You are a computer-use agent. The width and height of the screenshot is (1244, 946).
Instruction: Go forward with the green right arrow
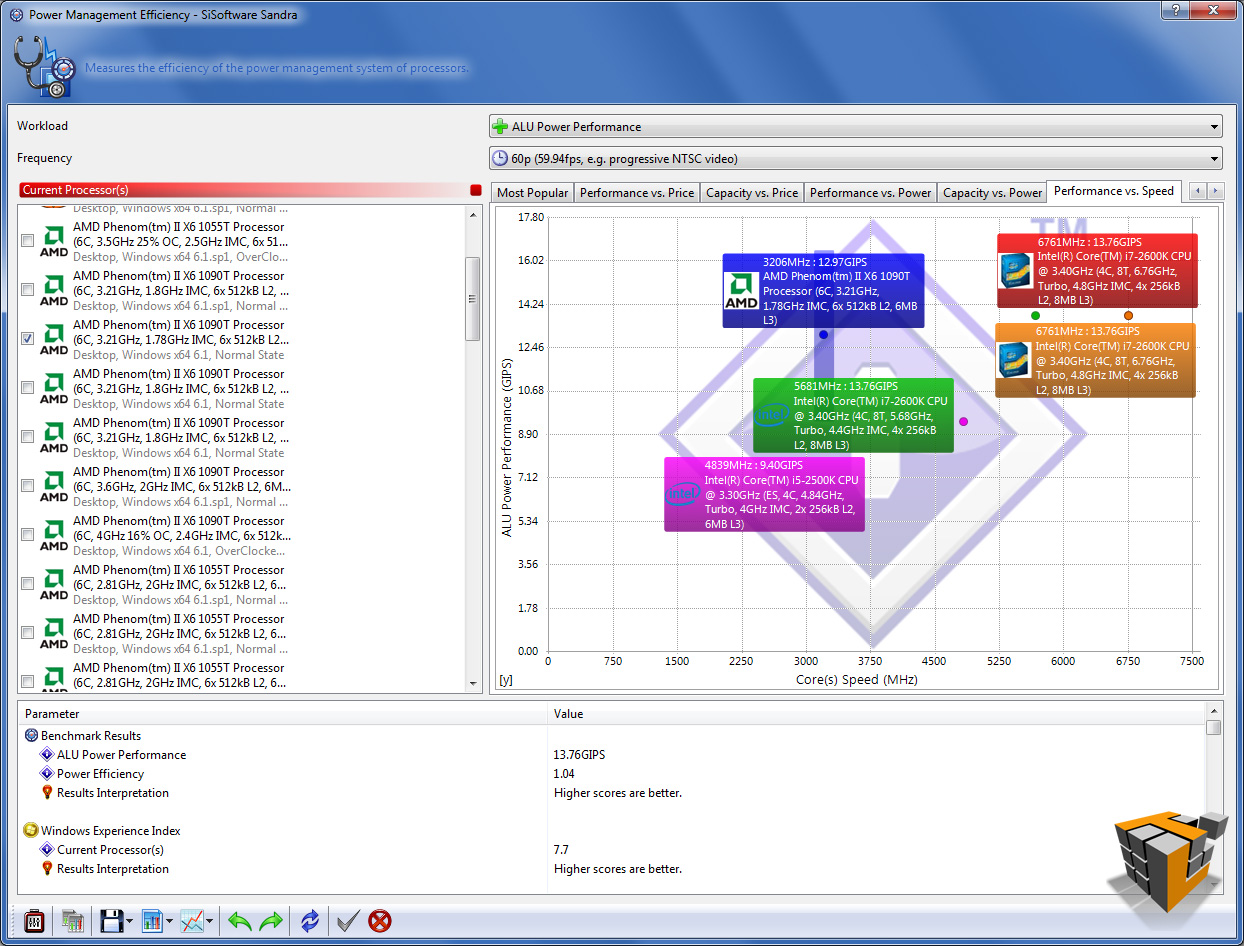click(271, 921)
